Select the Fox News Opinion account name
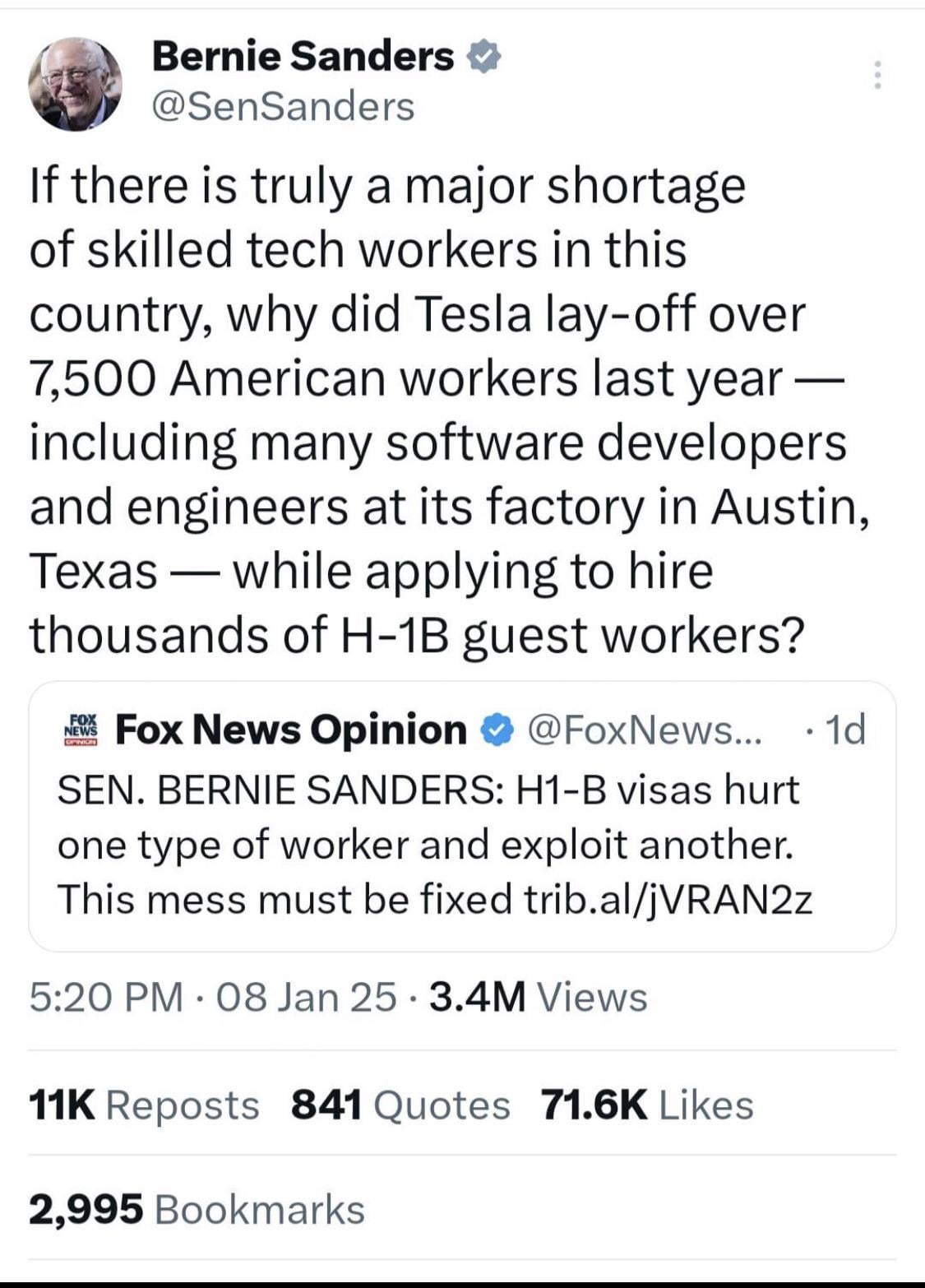Image resolution: width=925 pixels, height=1288 pixels. (x=291, y=730)
